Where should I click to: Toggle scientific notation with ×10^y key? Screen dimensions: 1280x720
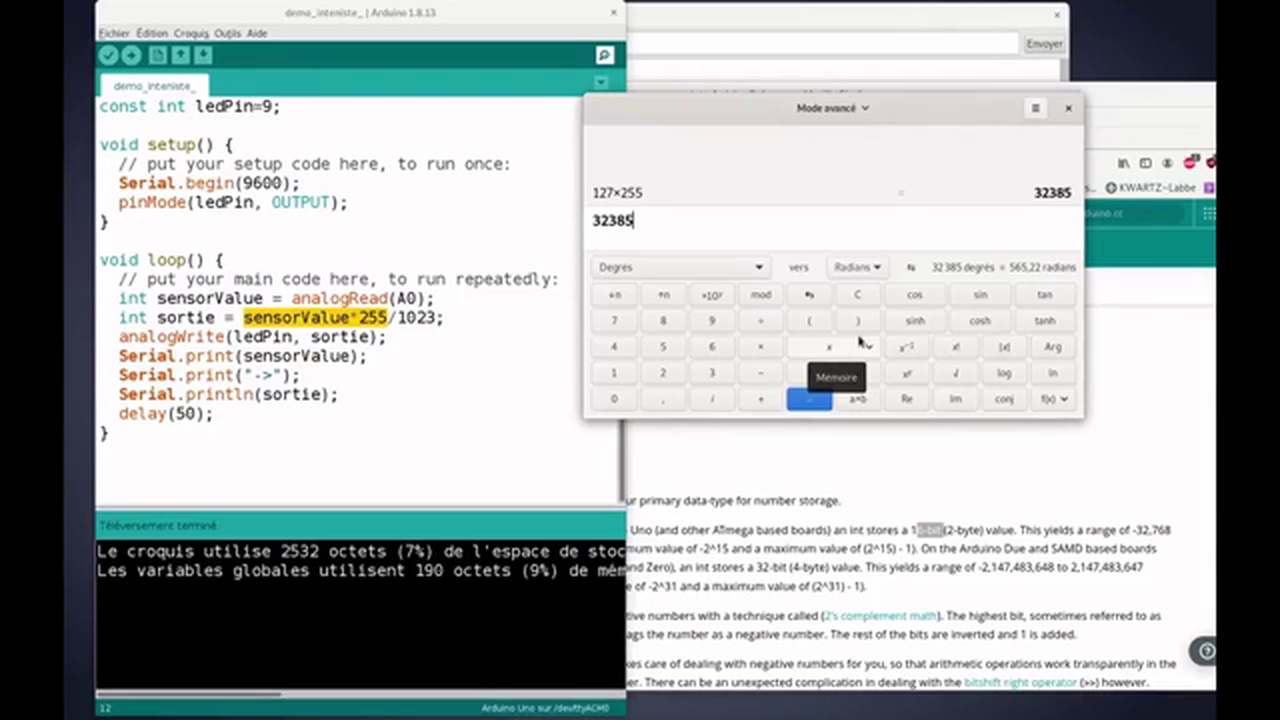coord(711,294)
